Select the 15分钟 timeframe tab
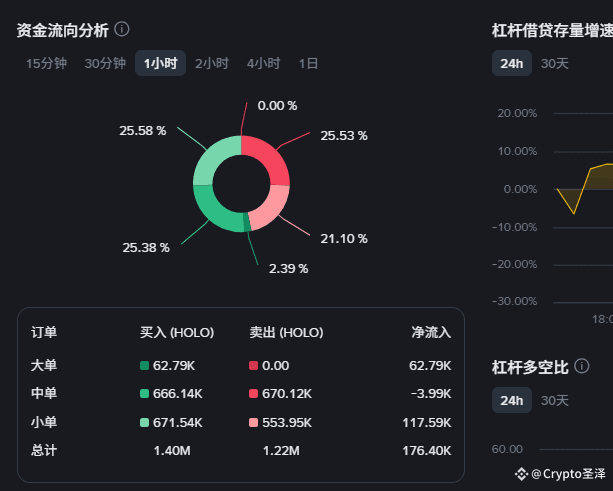This screenshot has height=491, width=613. pos(46,63)
